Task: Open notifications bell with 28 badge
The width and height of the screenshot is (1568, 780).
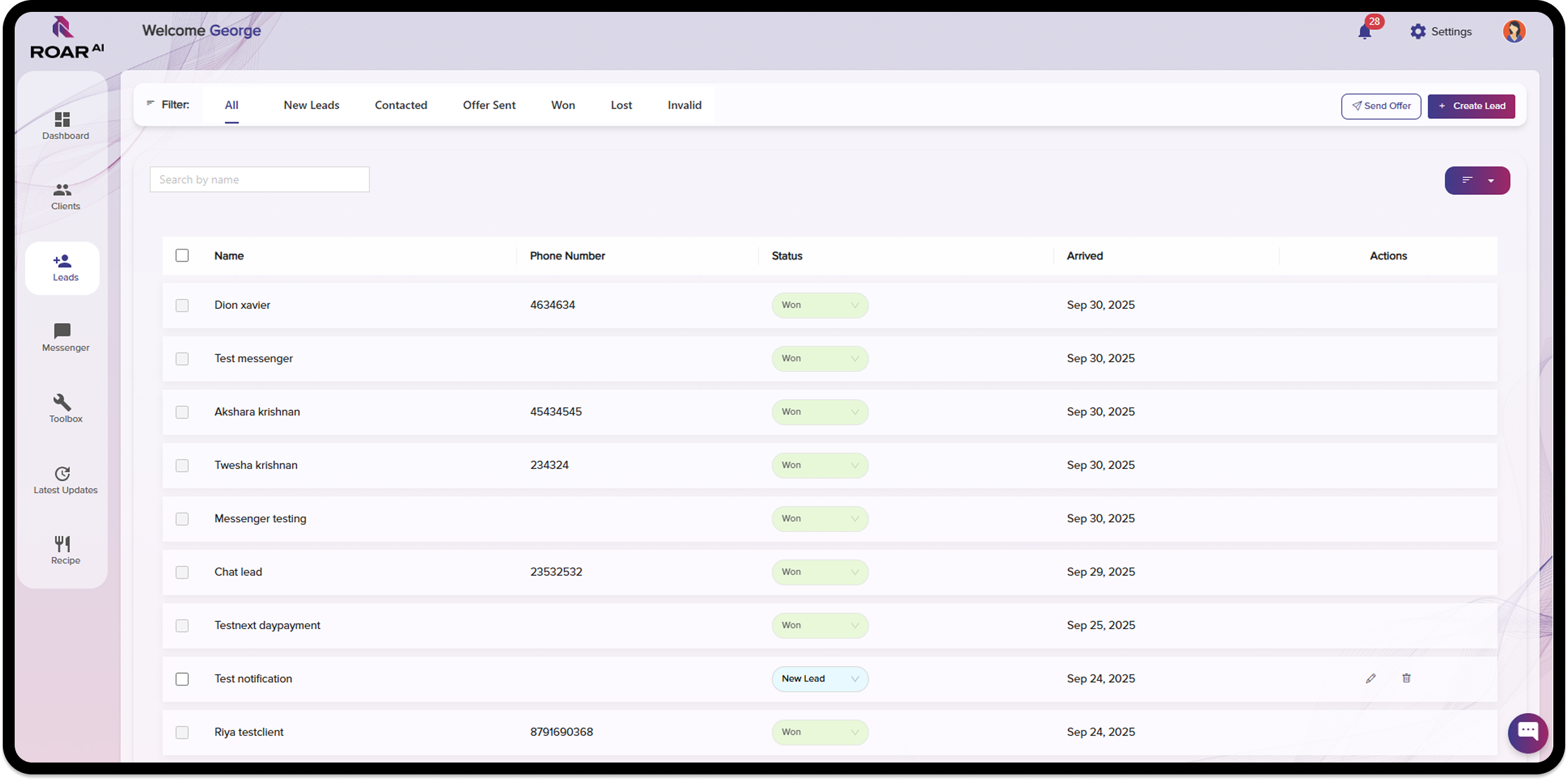Action: click(x=1364, y=31)
